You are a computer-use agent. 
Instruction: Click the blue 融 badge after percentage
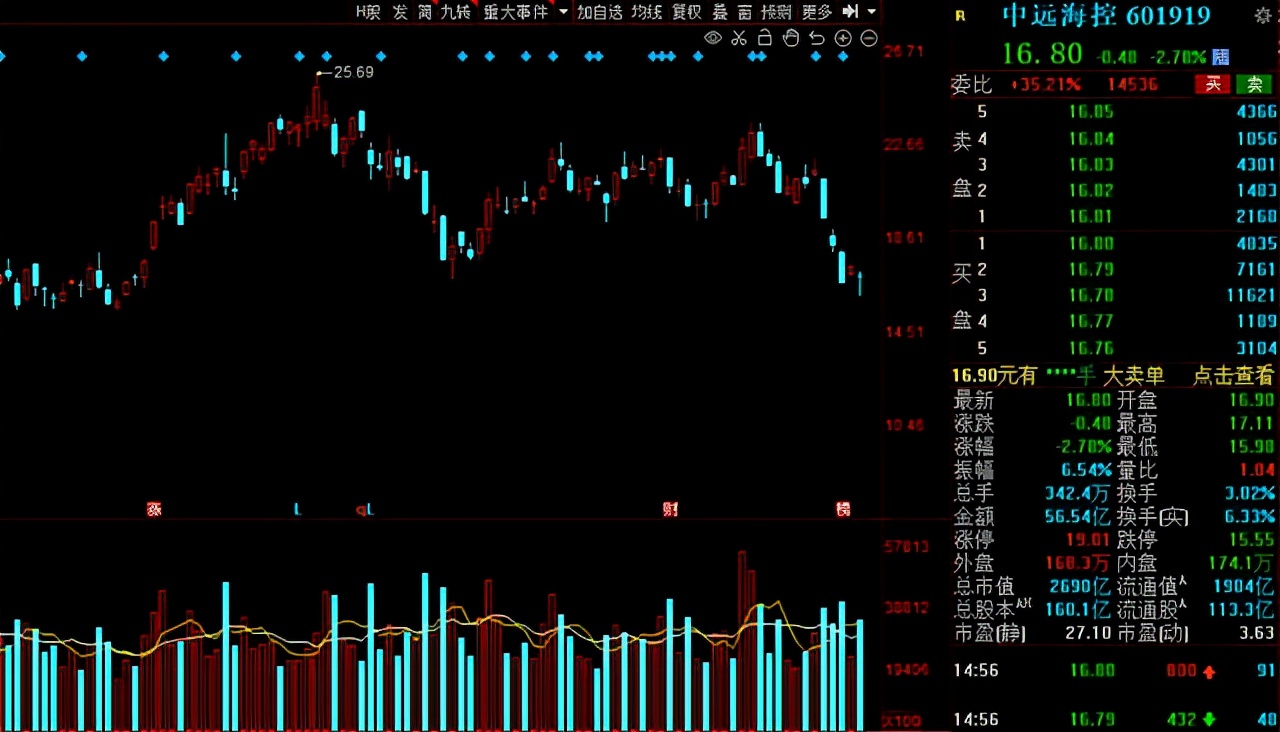click(x=1221, y=57)
